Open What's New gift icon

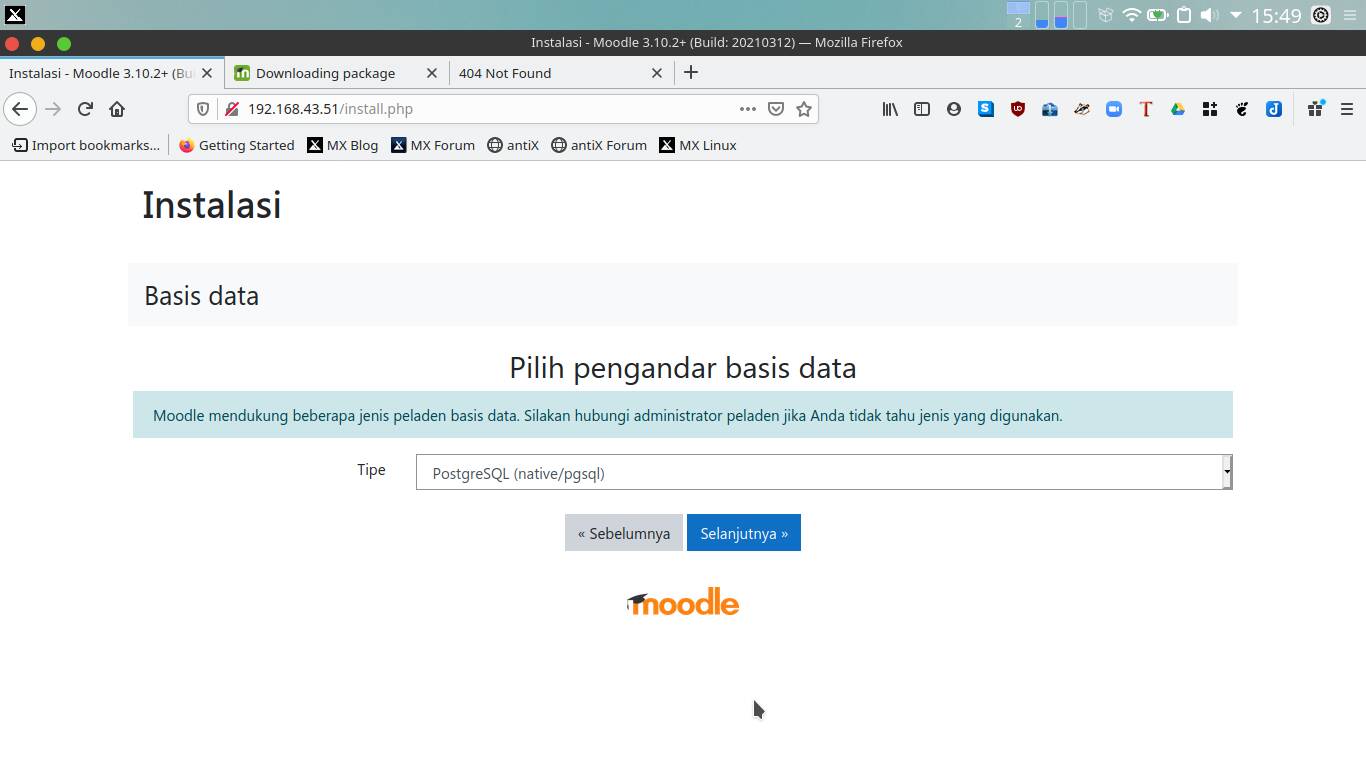pyautogui.click(x=1316, y=108)
